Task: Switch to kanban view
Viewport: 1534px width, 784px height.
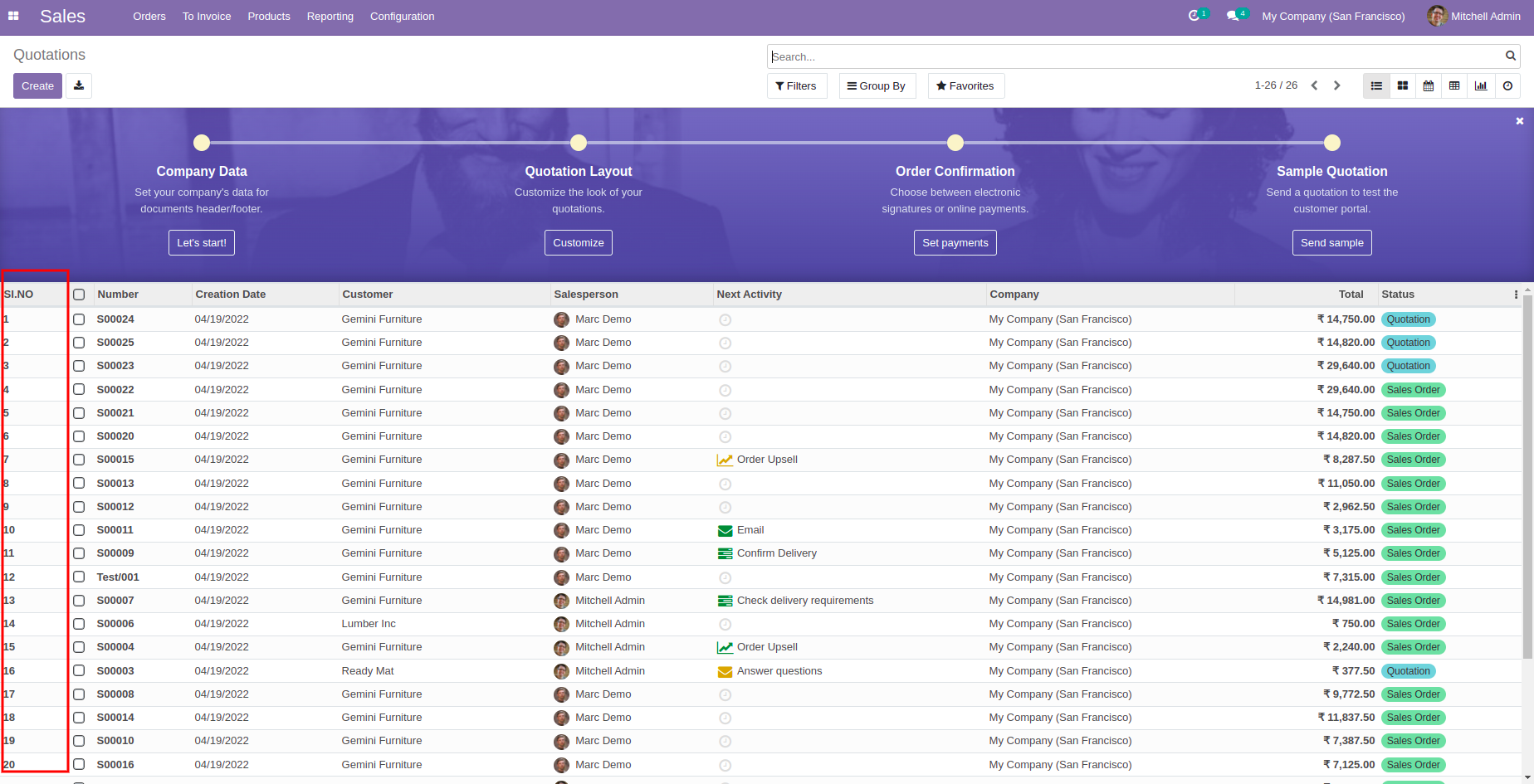Action: (1403, 85)
